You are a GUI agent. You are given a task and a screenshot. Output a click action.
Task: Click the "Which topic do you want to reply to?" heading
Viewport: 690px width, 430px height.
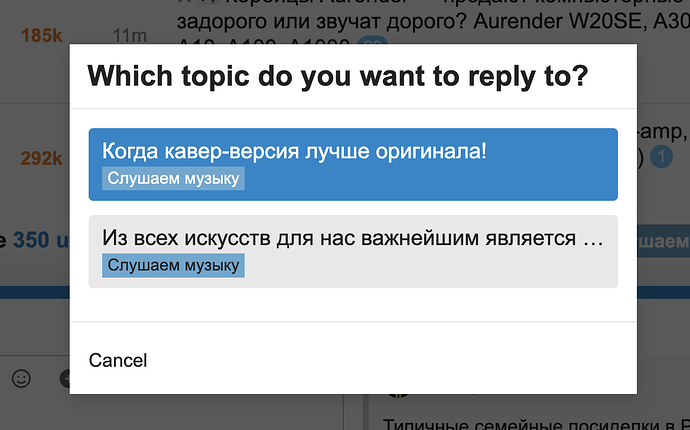(338, 75)
